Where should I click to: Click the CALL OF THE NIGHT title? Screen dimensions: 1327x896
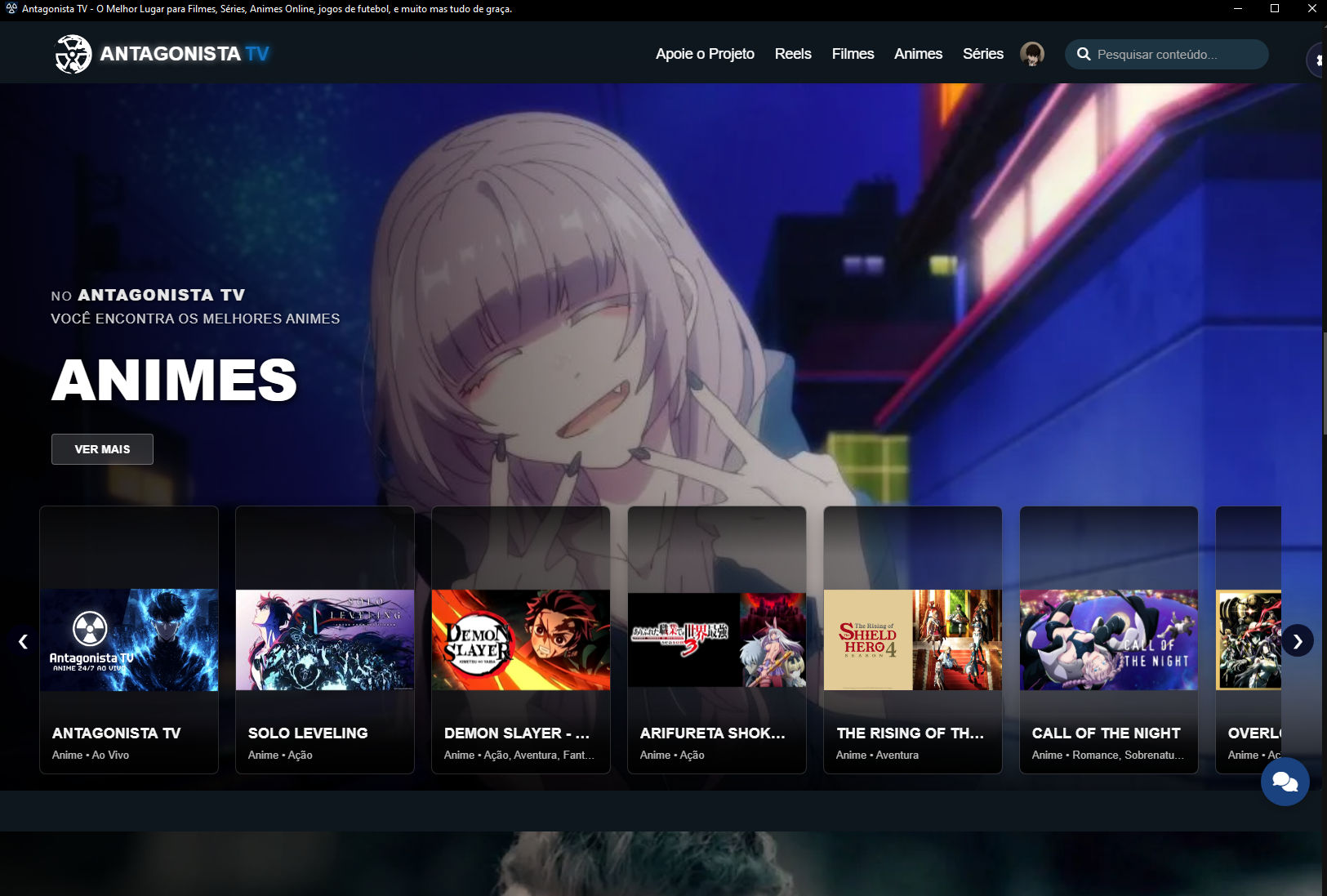(1106, 733)
